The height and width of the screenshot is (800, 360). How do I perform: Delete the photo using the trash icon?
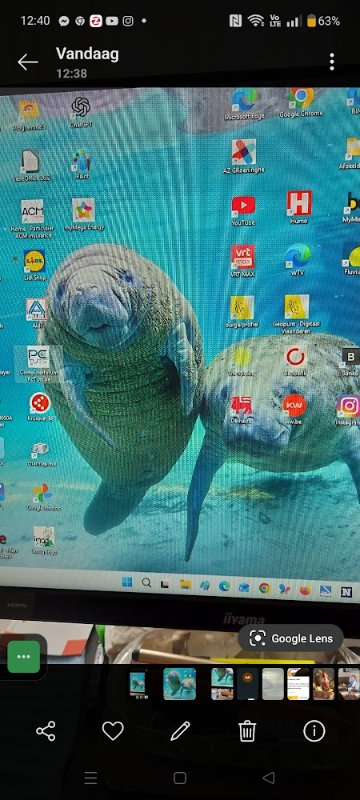(247, 732)
